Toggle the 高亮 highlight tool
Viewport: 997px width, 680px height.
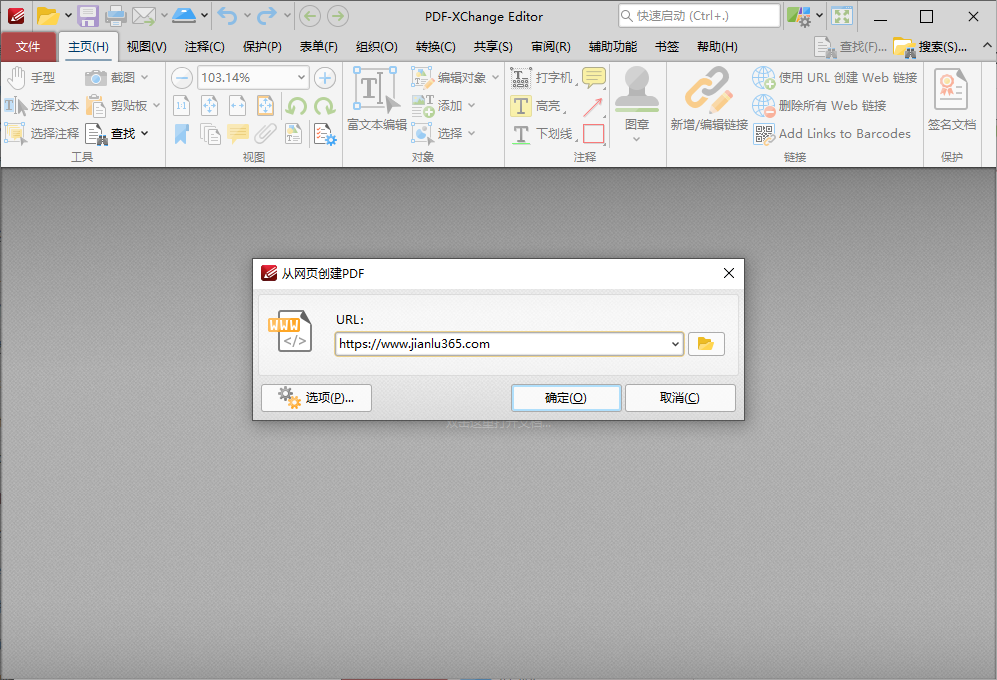[536, 106]
